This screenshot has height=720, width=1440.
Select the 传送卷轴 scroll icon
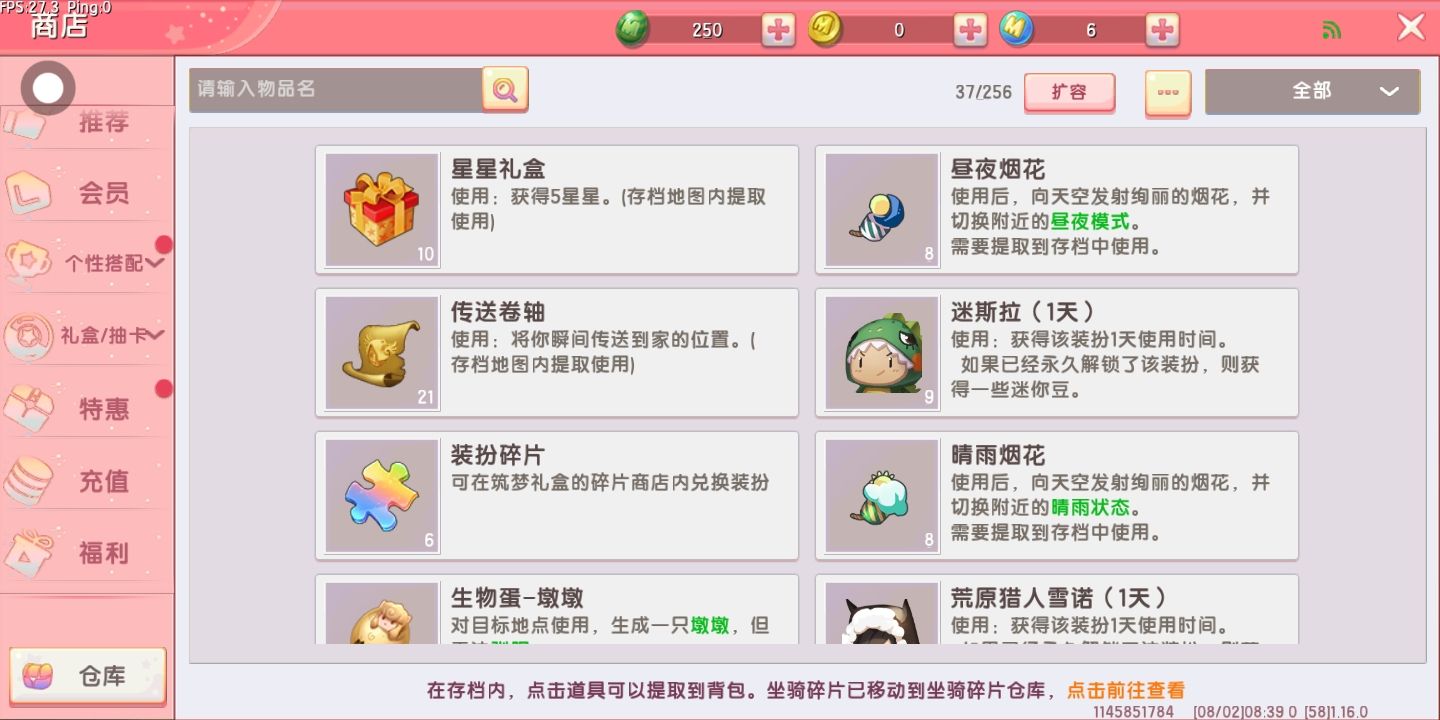tap(382, 353)
